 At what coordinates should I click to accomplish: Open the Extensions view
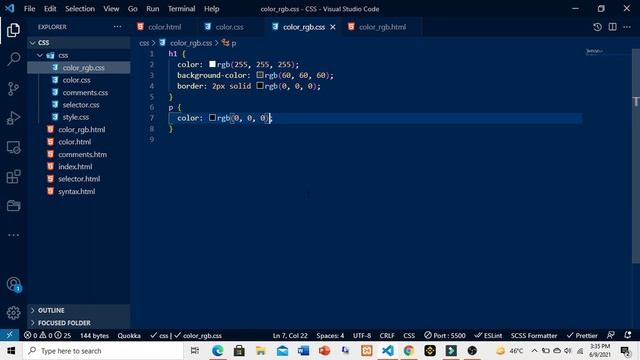[13, 177]
